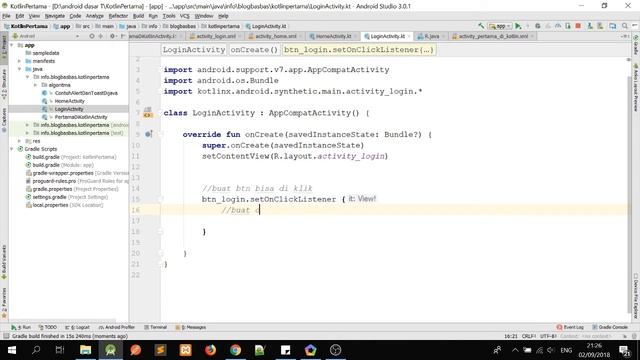Open Firefox from the Windows taskbar

click(211, 350)
